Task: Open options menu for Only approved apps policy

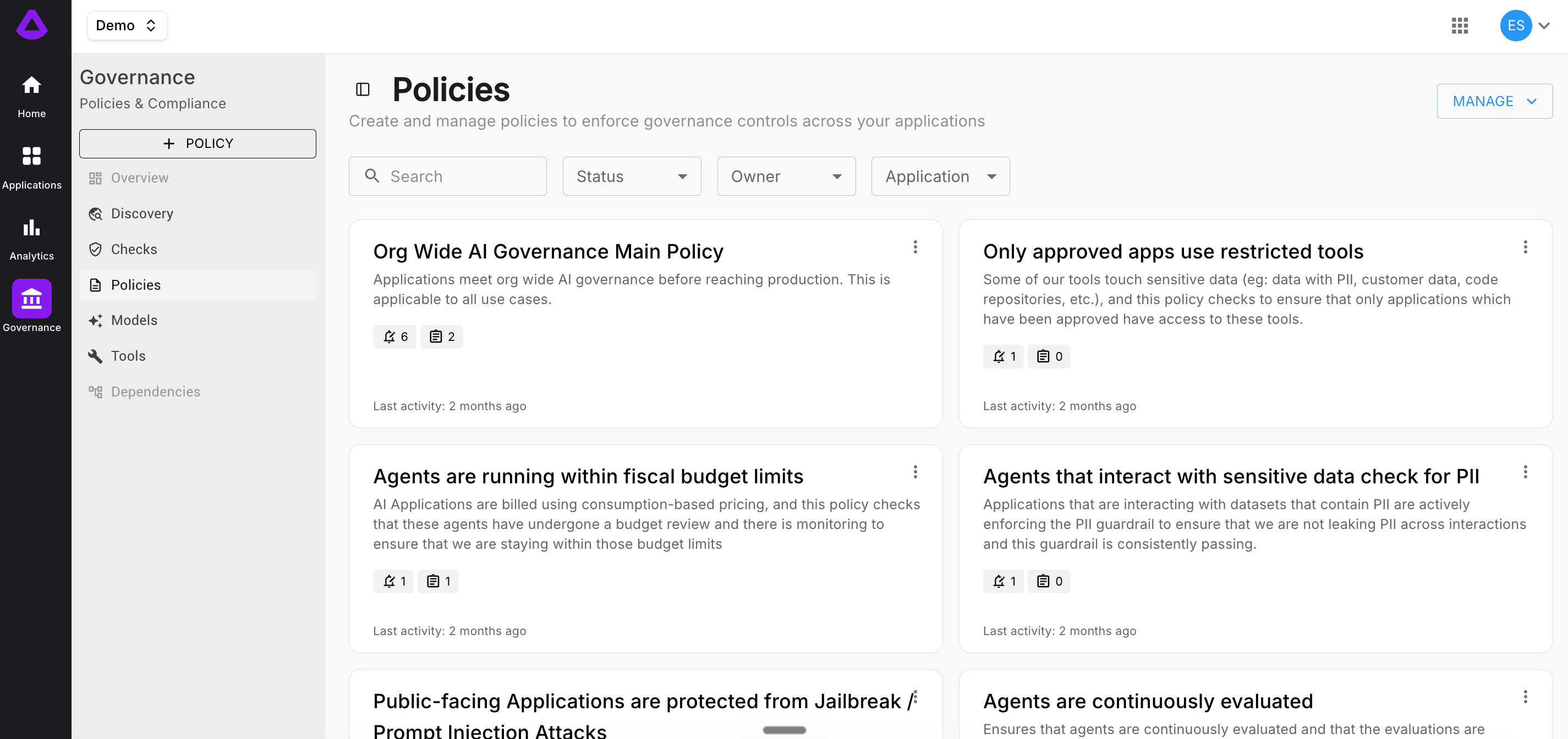Action: coord(1525,247)
